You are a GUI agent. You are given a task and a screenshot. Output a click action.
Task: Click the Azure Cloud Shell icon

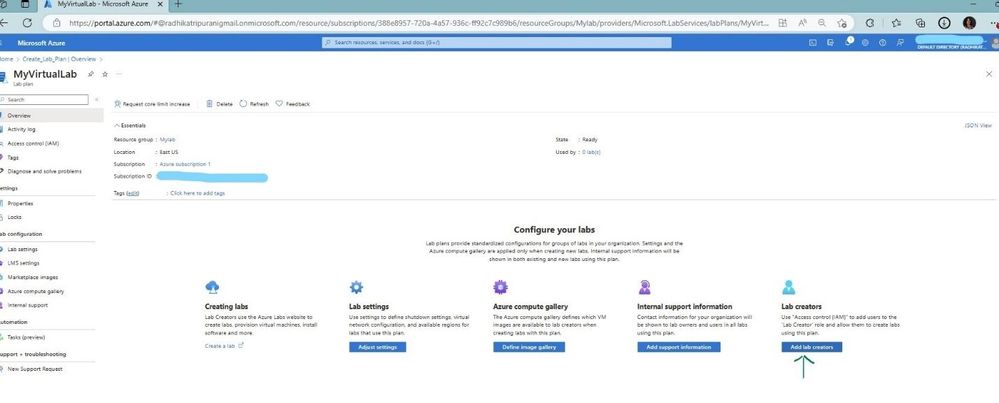[x=812, y=43]
